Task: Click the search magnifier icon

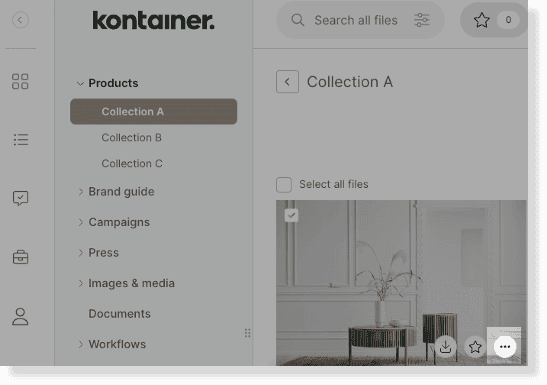Action: coord(298,20)
